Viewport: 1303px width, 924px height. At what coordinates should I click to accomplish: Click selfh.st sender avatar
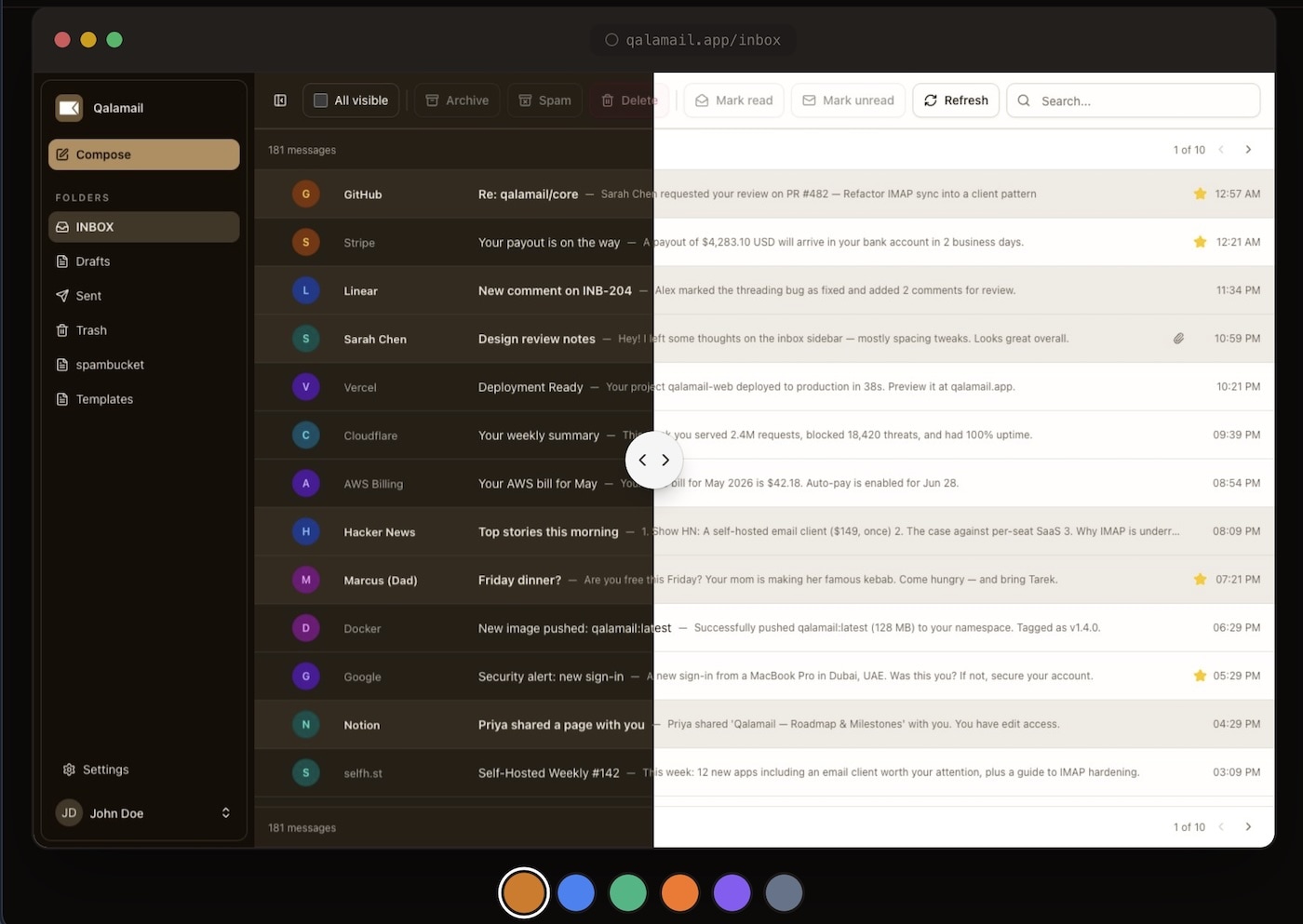(306, 772)
